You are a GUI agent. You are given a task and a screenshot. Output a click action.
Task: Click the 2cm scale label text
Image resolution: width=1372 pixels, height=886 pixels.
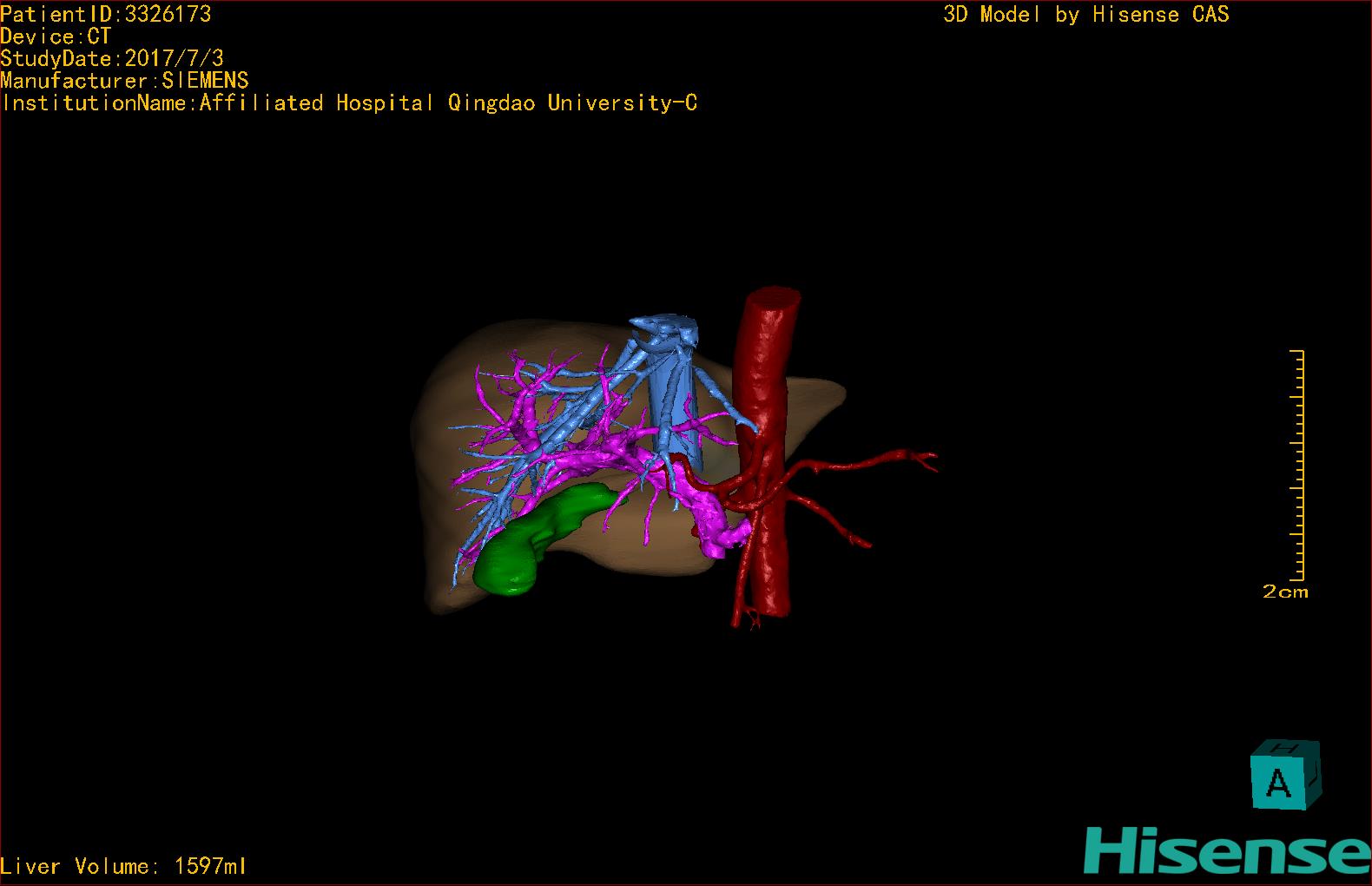click(1285, 592)
